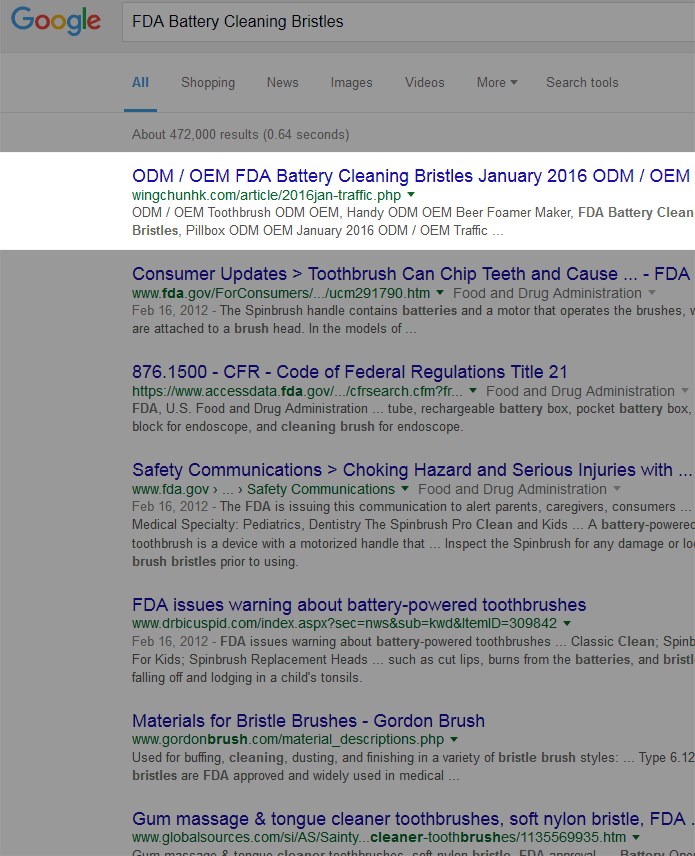Open Materials for Bristle Brushes - Gordon Brush
Viewport: 695px width, 856px height.
(308, 721)
